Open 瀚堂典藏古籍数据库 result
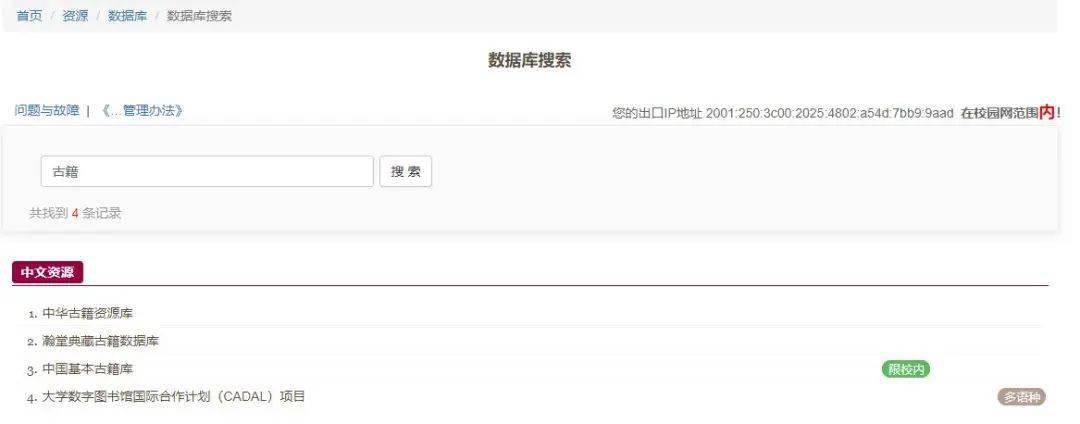 [x=101, y=341]
